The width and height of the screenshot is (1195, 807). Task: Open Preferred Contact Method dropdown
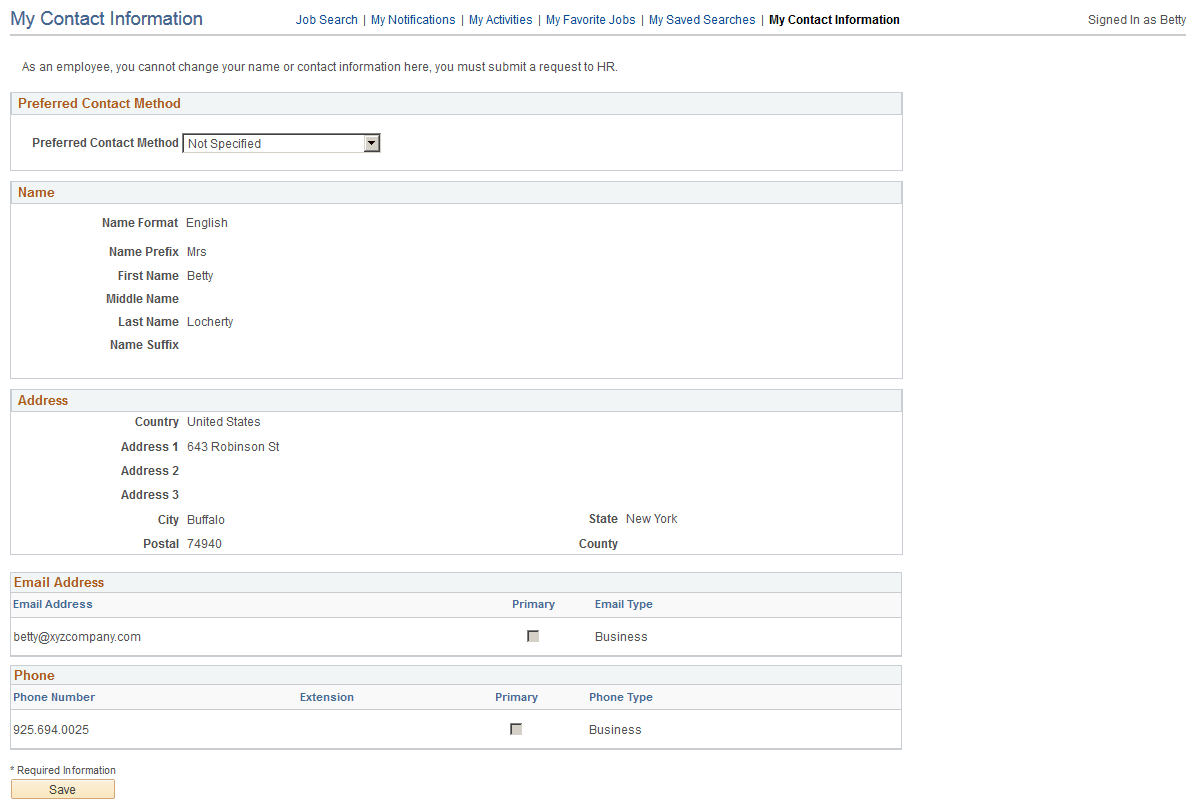tap(281, 143)
